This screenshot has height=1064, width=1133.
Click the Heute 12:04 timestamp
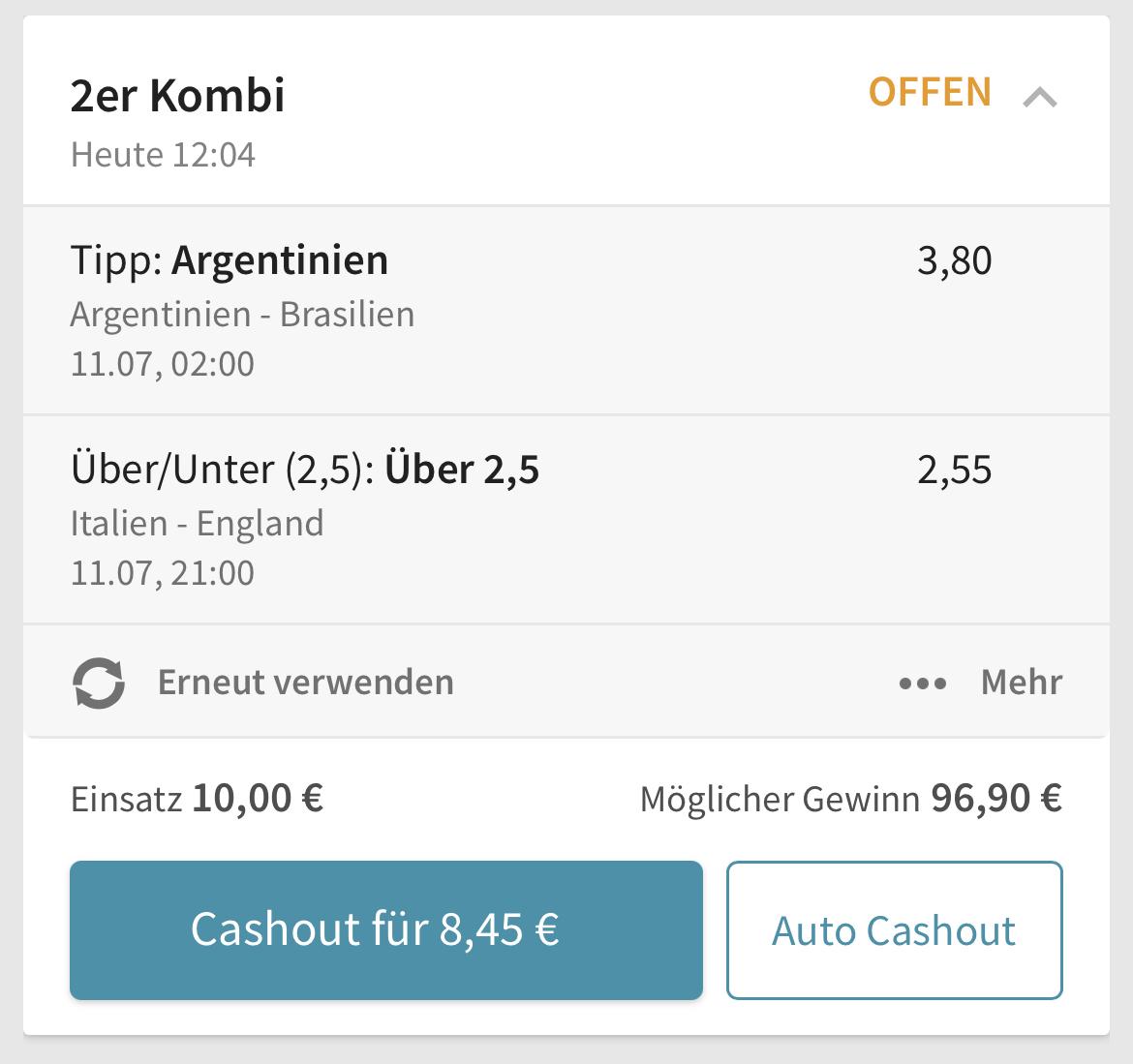pos(163,155)
